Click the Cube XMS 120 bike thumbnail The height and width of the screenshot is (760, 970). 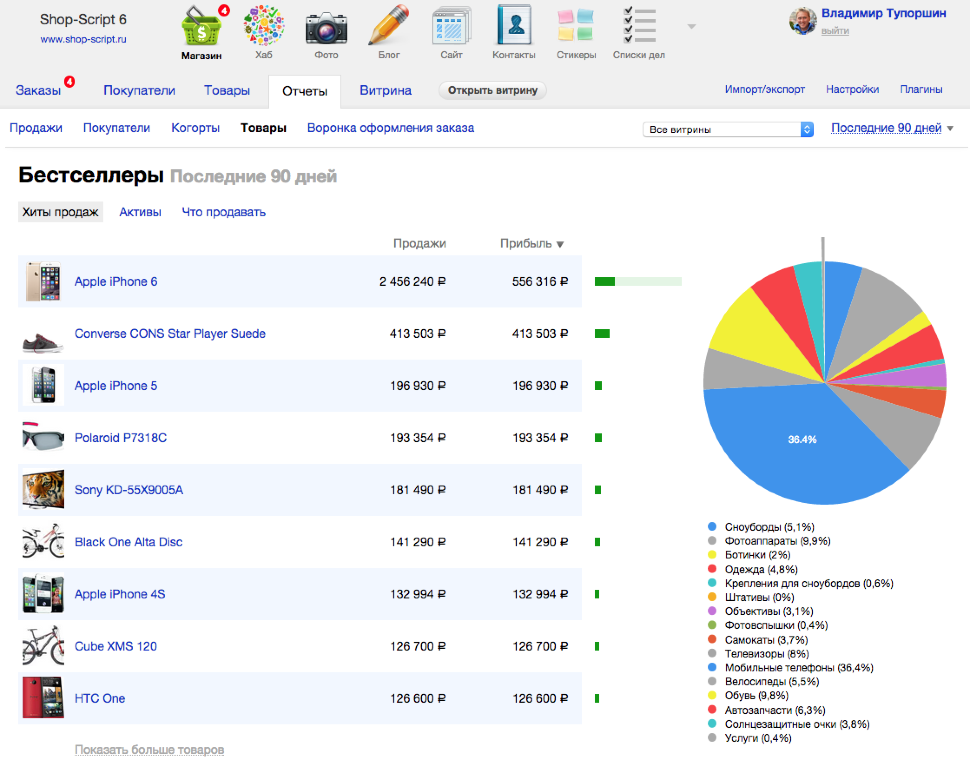coord(43,646)
